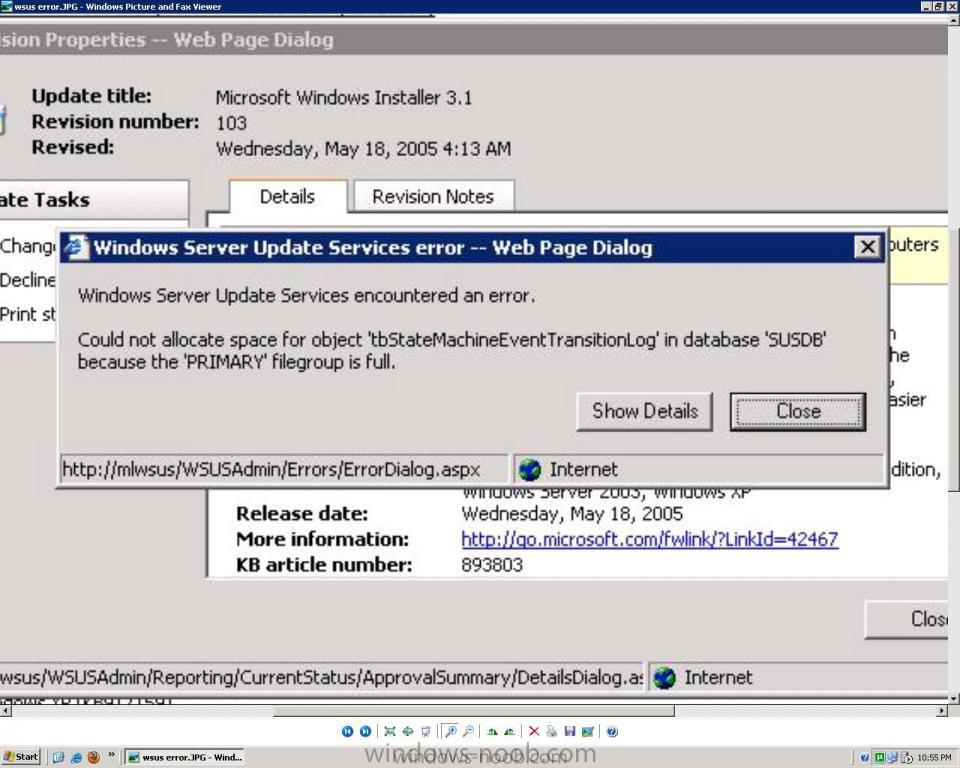Go to previous image in viewer
The width and height of the screenshot is (960, 768).
(347, 731)
